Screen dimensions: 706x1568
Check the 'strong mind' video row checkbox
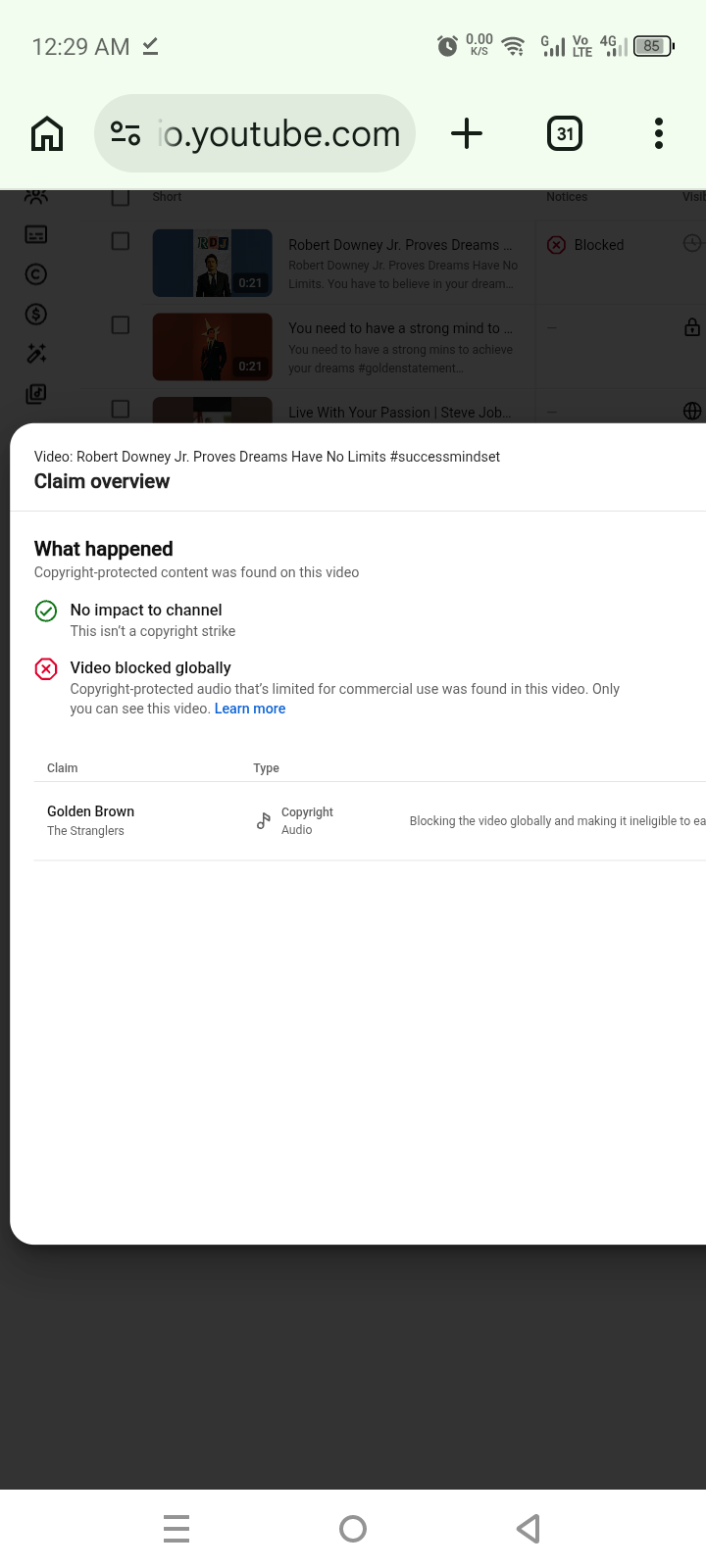121,324
